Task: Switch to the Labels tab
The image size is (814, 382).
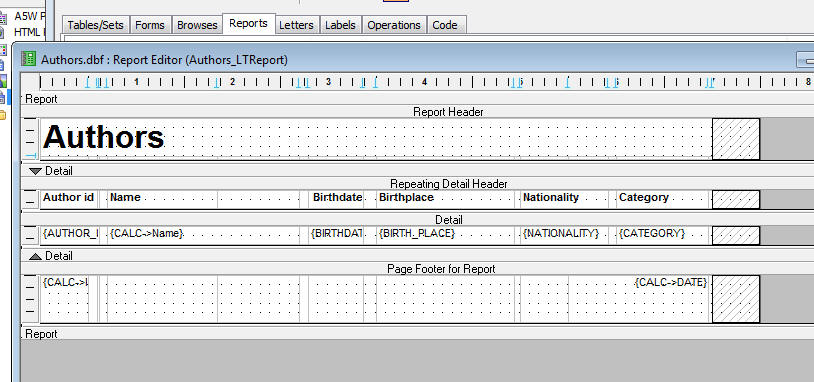Action: (340, 25)
